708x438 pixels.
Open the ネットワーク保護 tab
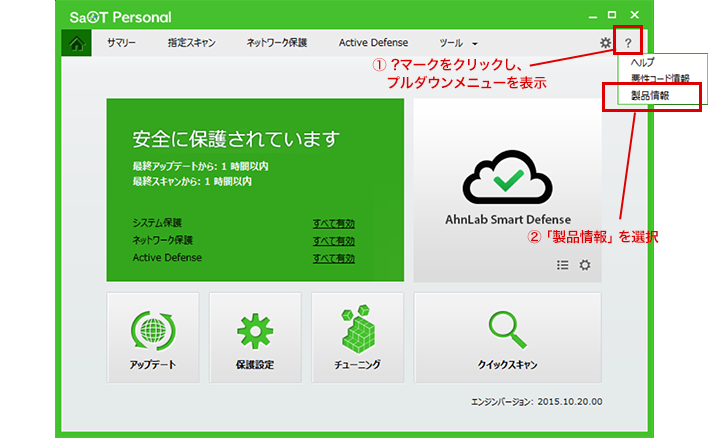277,43
